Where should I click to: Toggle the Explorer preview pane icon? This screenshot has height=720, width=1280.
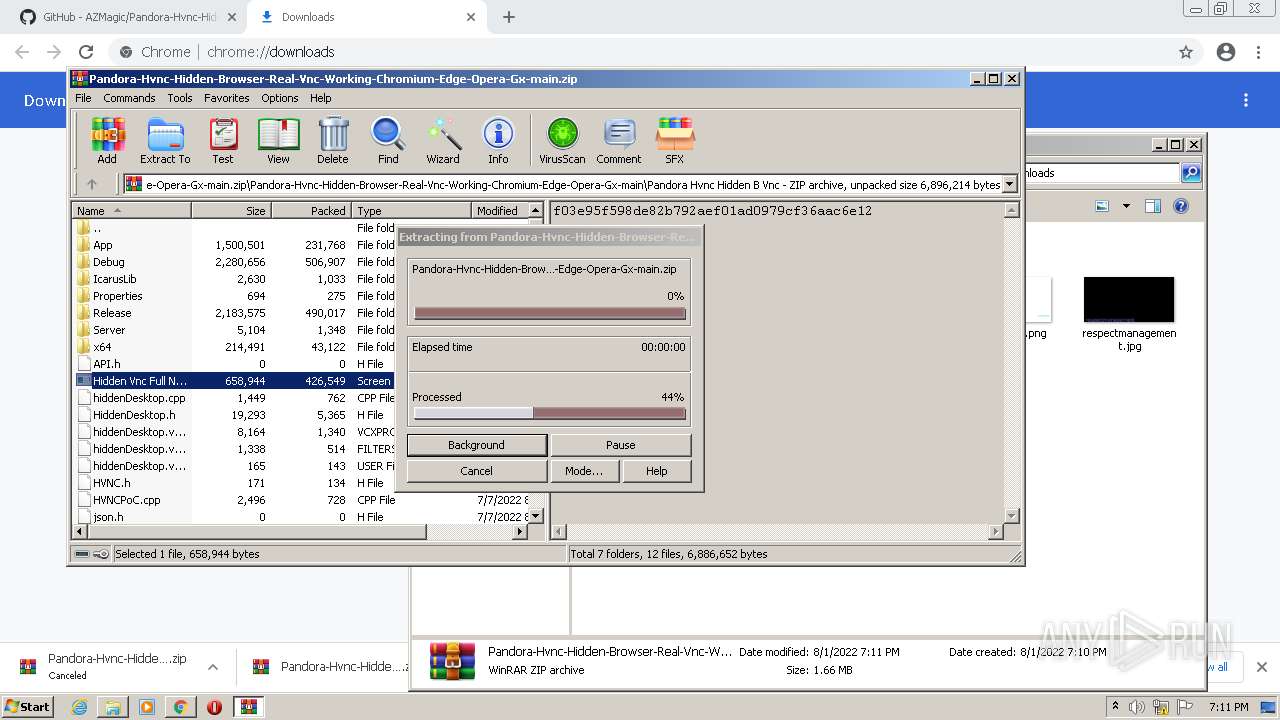[x=1153, y=206]
